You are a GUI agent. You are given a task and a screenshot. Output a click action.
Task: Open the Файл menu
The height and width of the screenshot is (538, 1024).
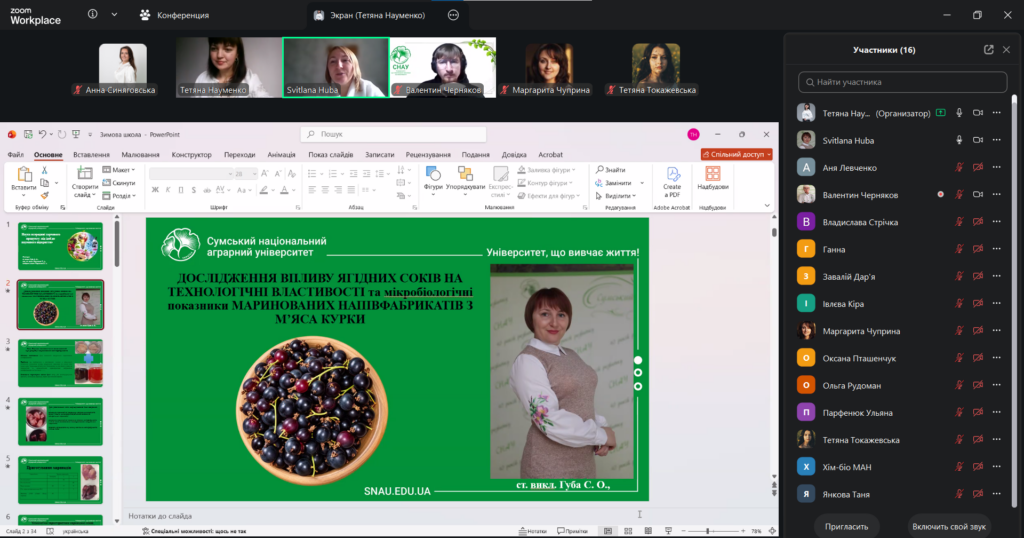click(x=16, y=155)
